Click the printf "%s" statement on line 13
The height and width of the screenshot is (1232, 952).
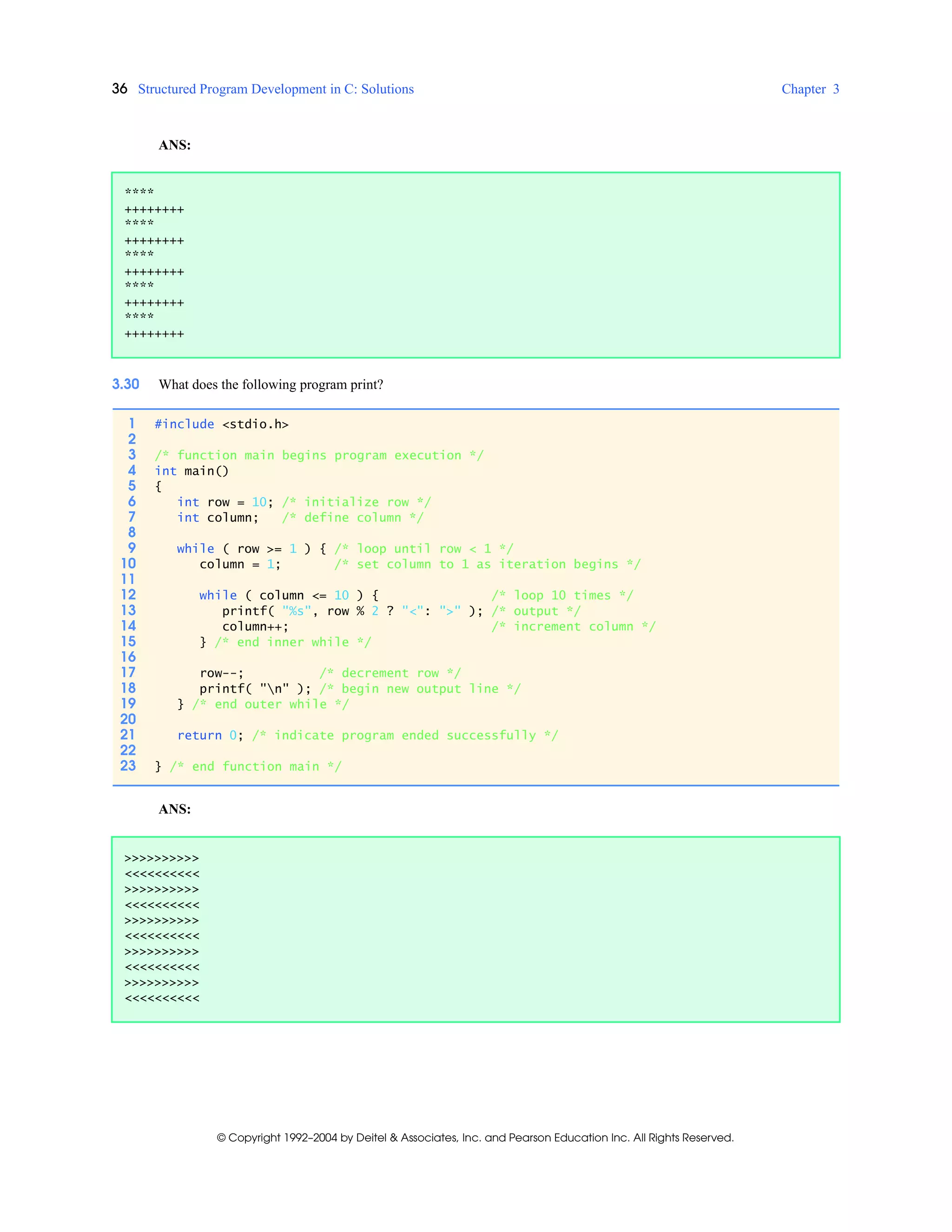click(x=352, y=611)
